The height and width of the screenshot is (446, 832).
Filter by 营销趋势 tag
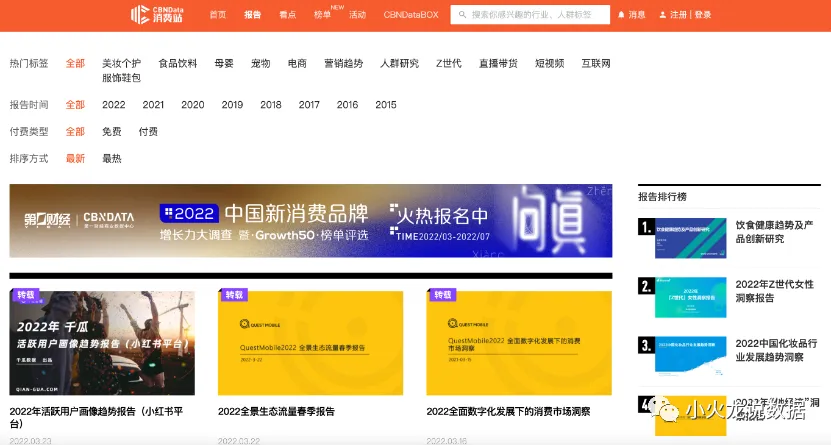(343, 64)
